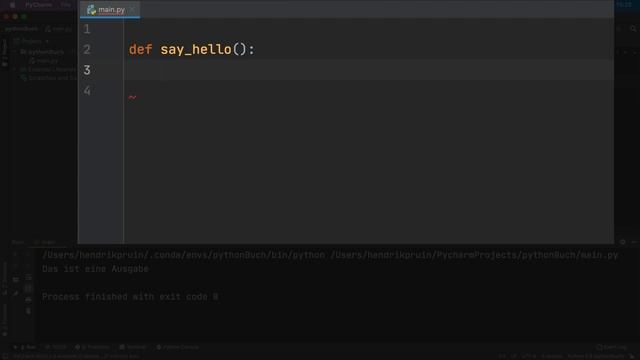This screenshot has height=360, width=640.
Task: Expand the External Libraries node
Action: point(15,69)
